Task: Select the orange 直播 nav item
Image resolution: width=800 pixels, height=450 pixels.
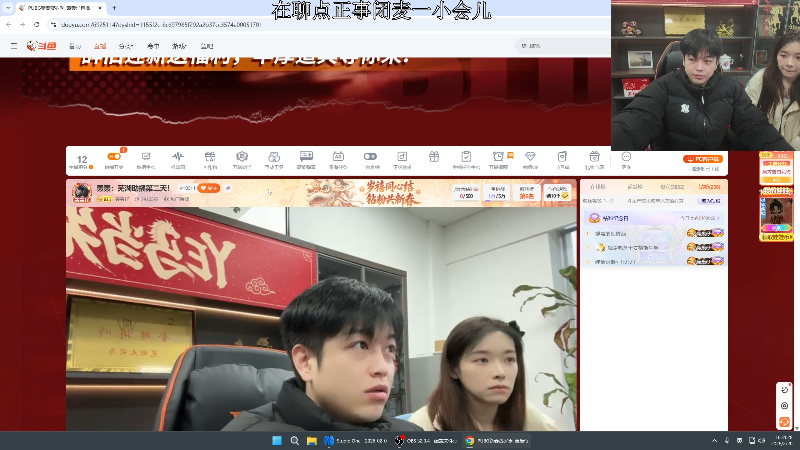Action: coord(100,46)
